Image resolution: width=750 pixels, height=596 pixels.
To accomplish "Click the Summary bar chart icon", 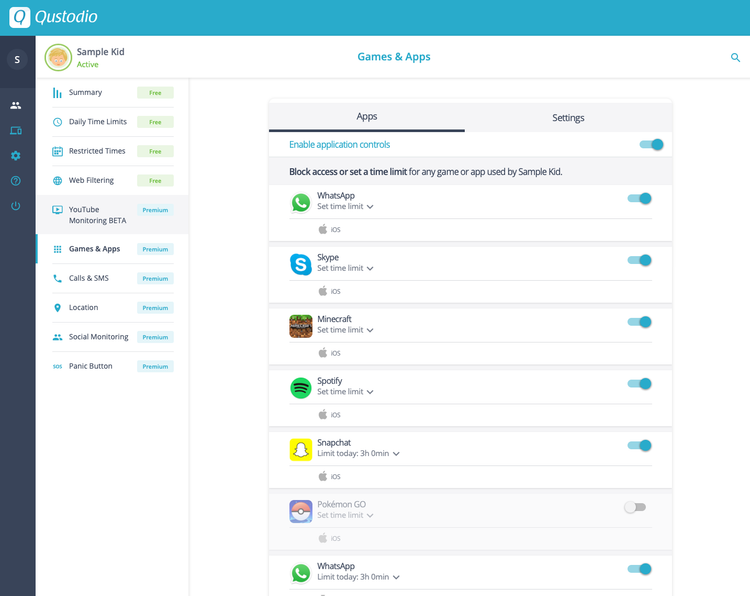I will pos(57,93).
